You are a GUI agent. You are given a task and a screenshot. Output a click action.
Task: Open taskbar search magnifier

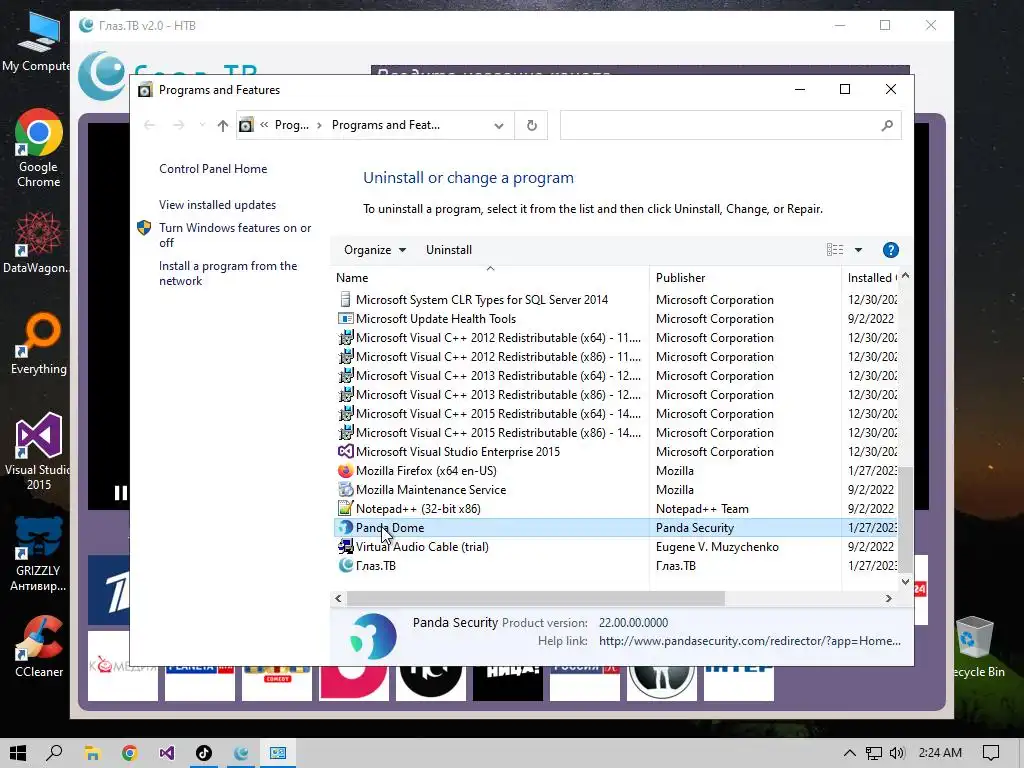(55, 753)
